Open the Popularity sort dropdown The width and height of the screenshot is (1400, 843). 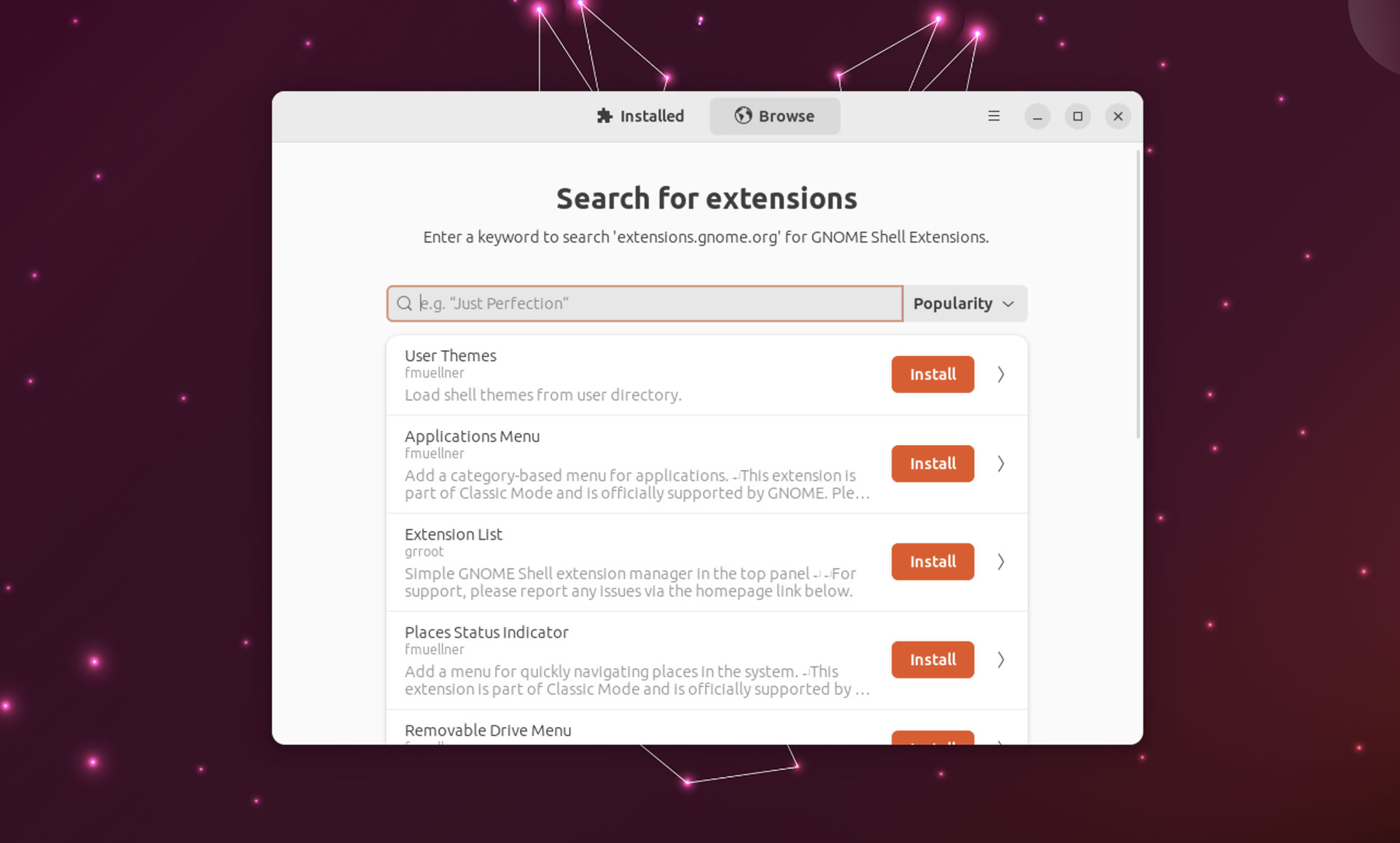click(x=965, y=303)
